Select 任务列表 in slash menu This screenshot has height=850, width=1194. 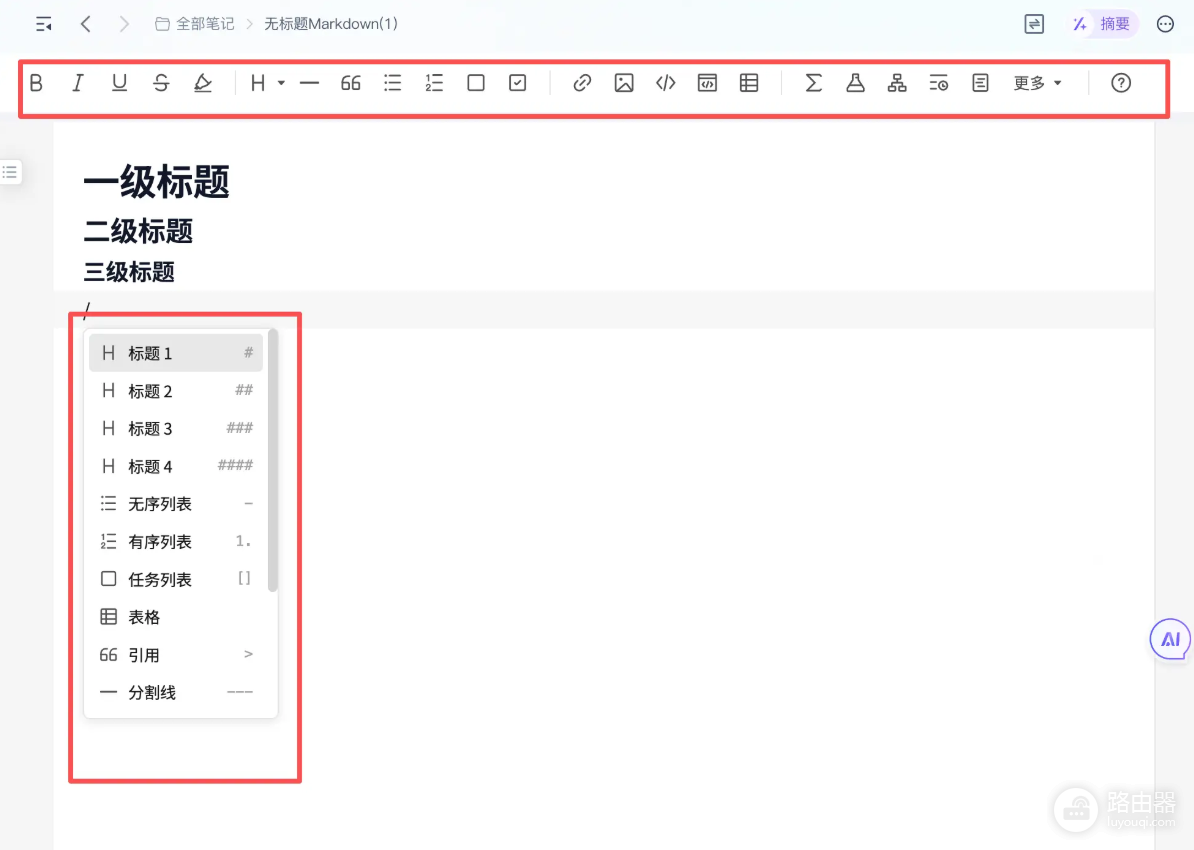[176, 579]
